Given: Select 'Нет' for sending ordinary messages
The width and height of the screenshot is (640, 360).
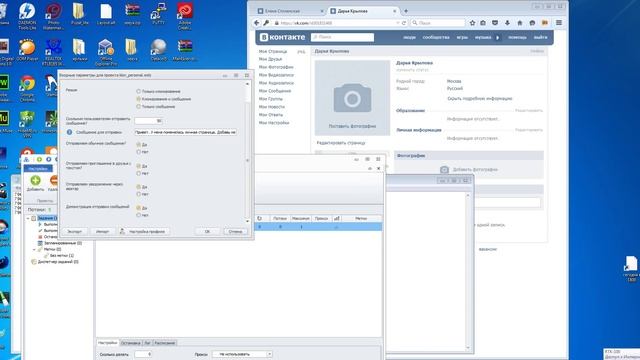Looking at the screenshot, I should (138, 152).
